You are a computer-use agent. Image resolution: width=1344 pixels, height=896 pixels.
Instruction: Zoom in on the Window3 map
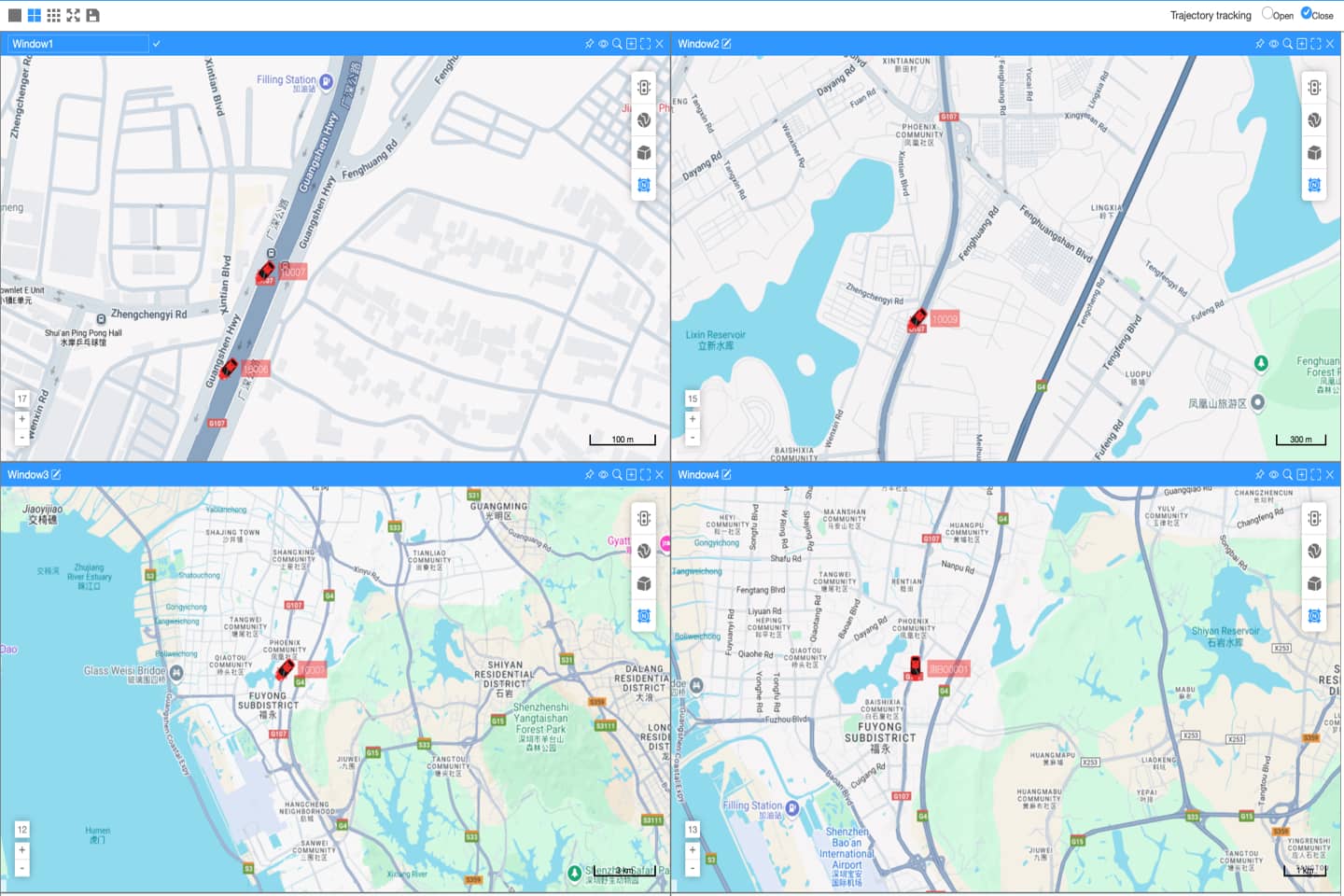tap(22, 850)
